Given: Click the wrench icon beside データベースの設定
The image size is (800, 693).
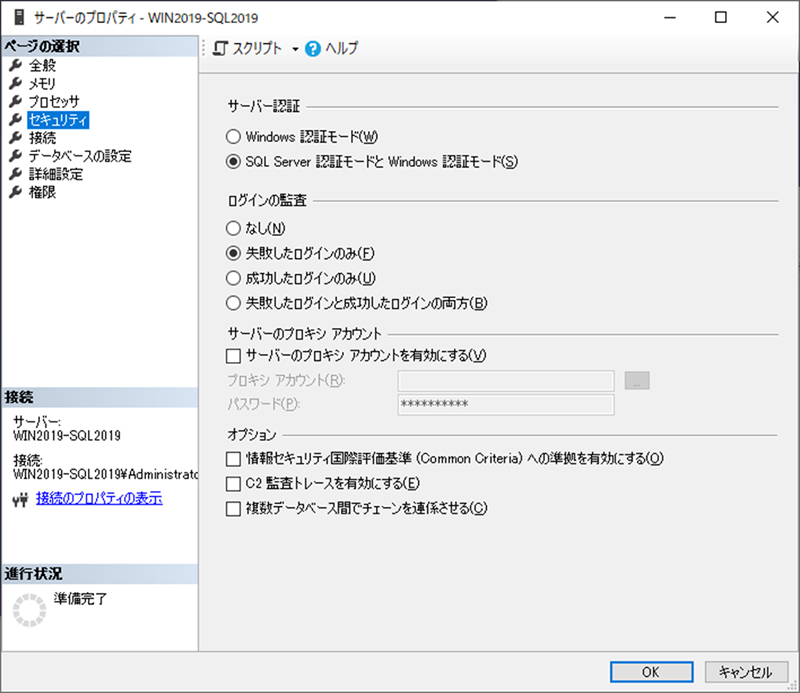Looking at the screenshot, I should pos(16,156).
